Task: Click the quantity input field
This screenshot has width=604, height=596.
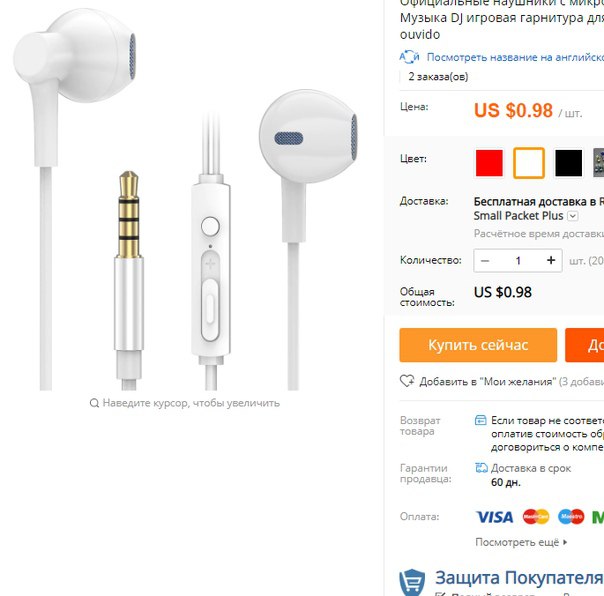Action: 518,261
